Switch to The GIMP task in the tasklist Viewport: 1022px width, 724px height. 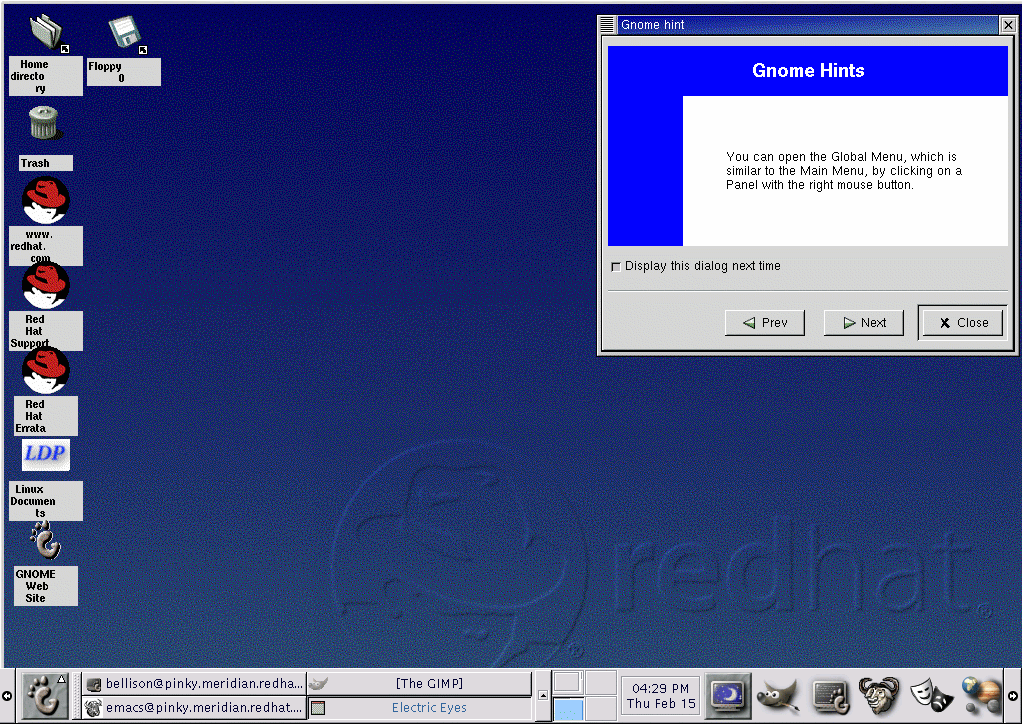tap(419, 684)
